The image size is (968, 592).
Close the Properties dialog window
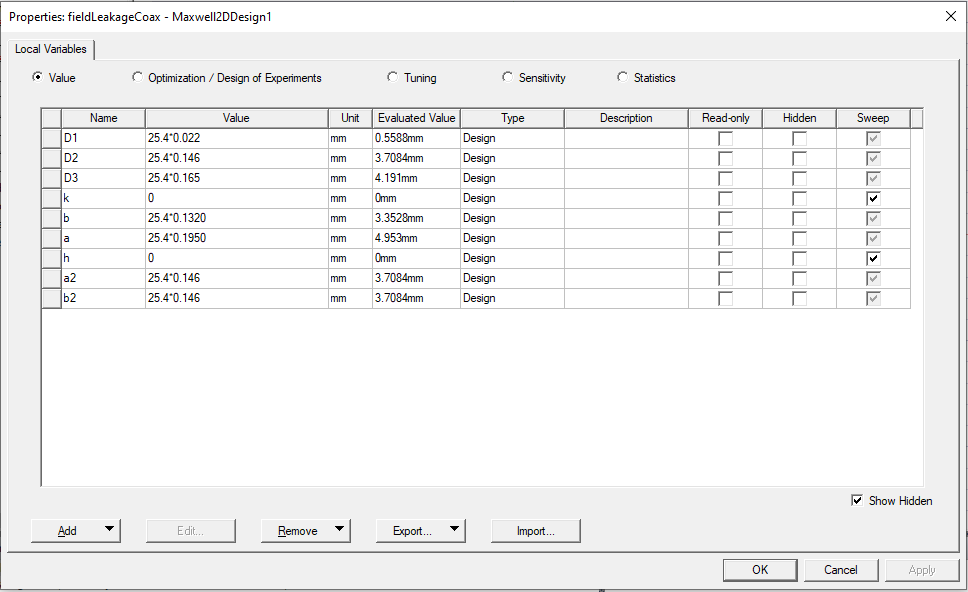point(949,15)
